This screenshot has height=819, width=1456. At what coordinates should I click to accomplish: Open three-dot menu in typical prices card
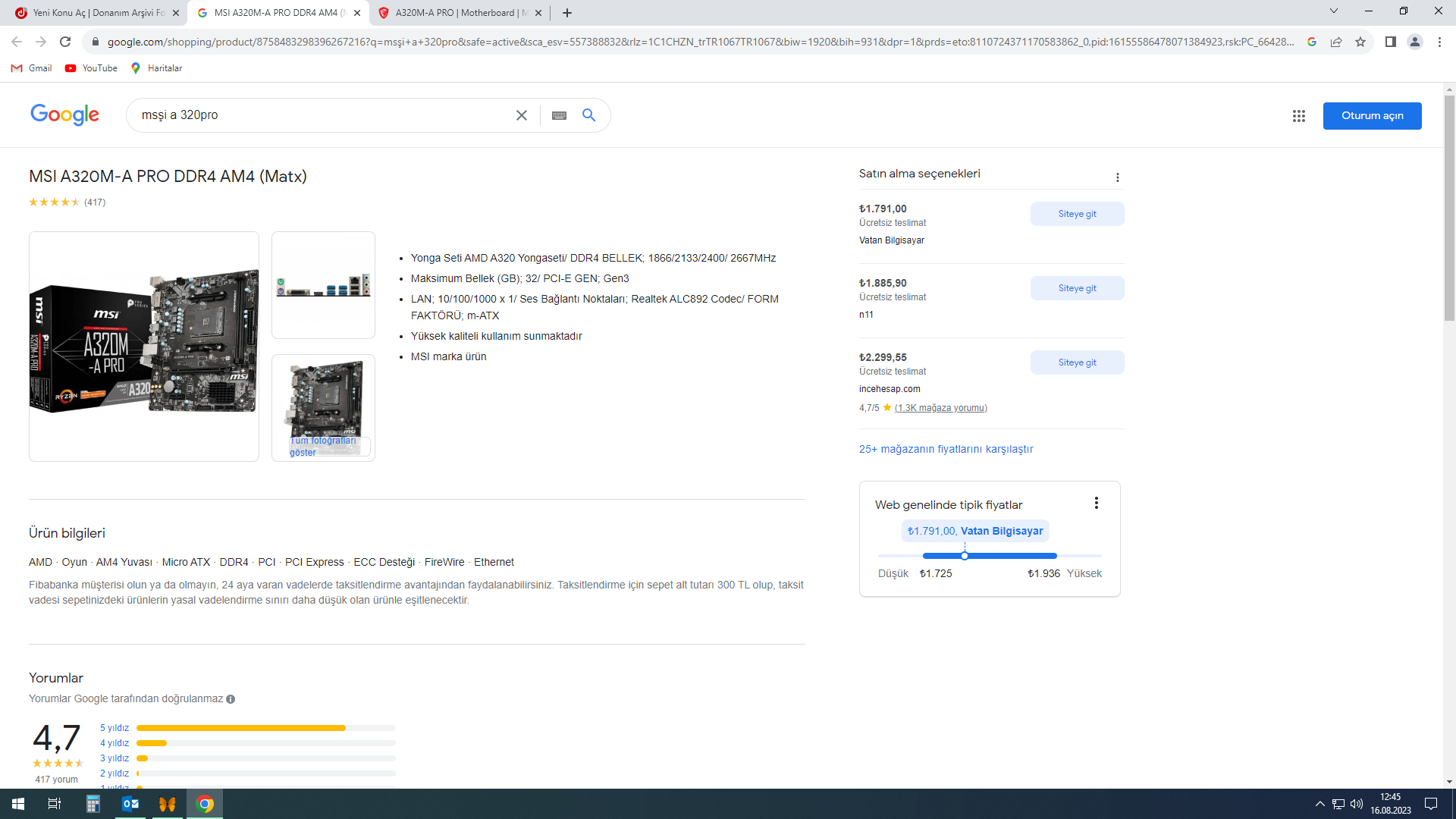[x=1096, y=503]
